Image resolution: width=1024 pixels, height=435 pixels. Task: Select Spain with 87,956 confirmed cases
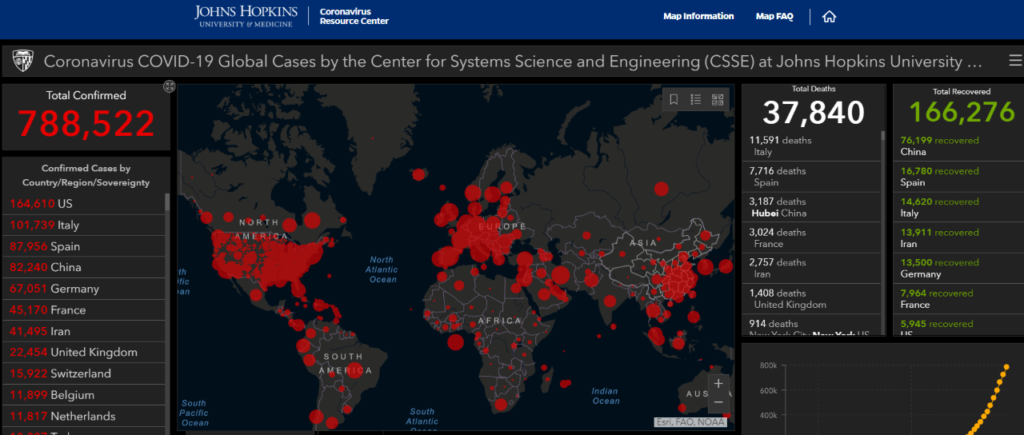point(84,246)
